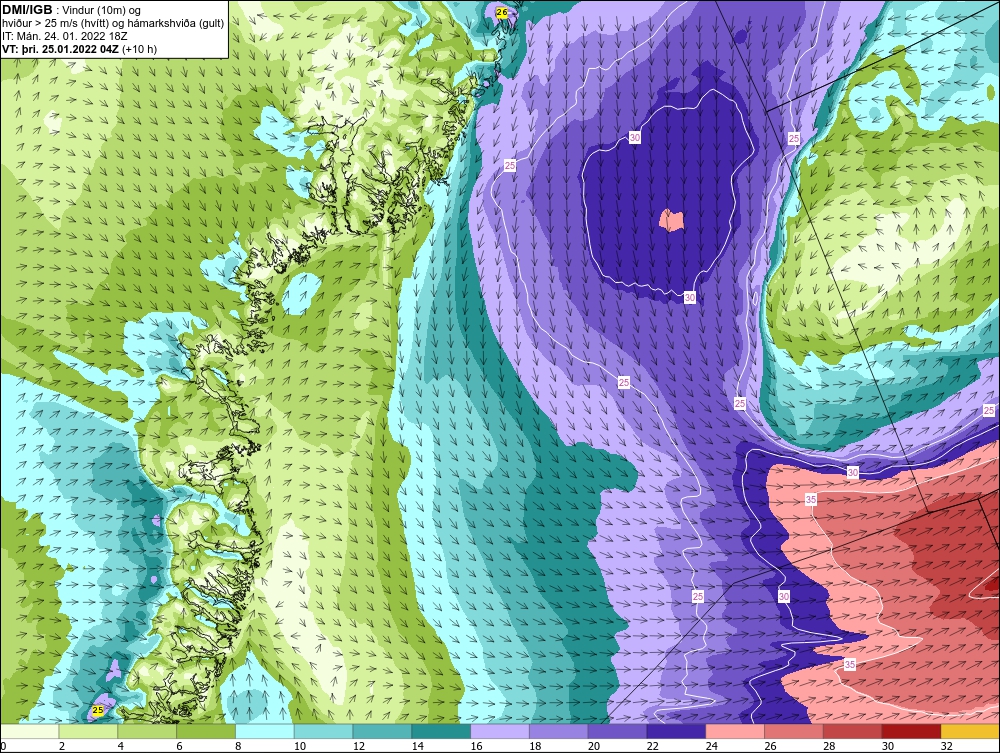This screenshot has width=1000, height=753.
Task: Click the legend scale label "18"
Action: tap(535, 746)
